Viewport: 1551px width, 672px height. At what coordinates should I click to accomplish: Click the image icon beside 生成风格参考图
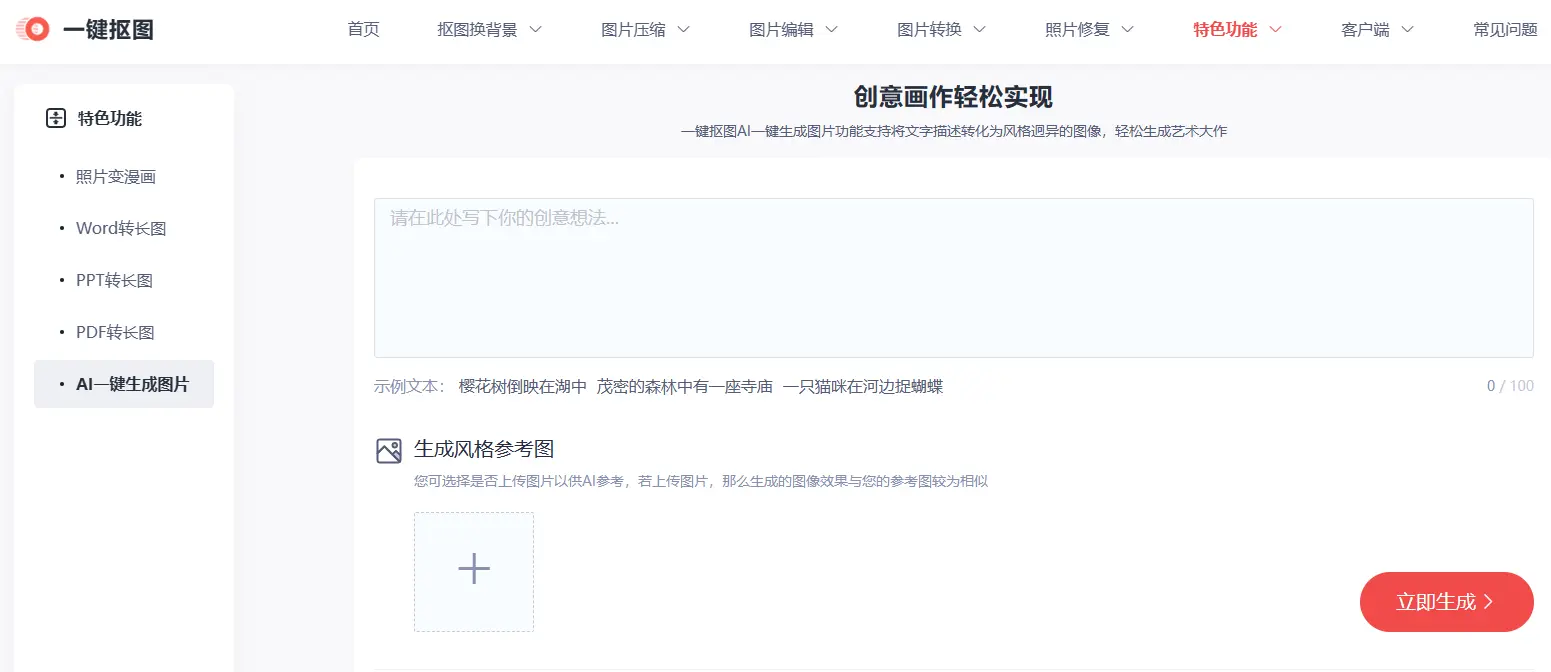click(x=389, y=451)
